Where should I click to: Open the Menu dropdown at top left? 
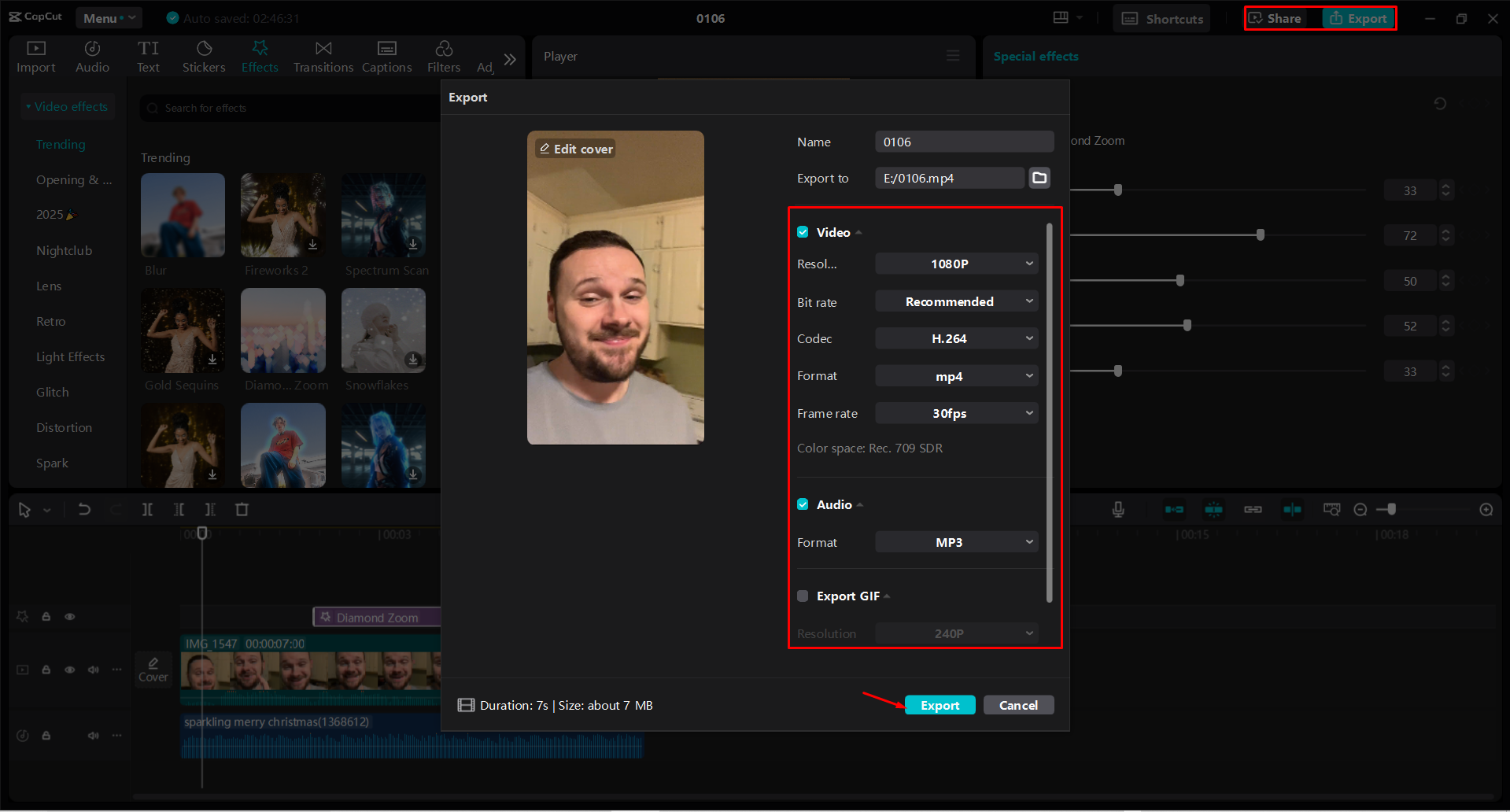tap(109, 17)
